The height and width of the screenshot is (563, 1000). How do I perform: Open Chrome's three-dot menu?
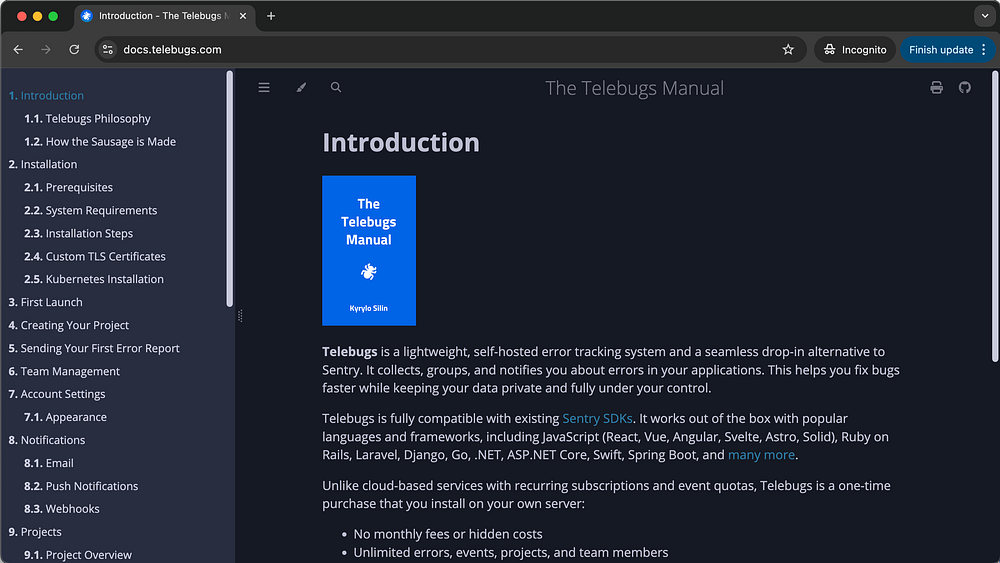[x=984, y=50]
